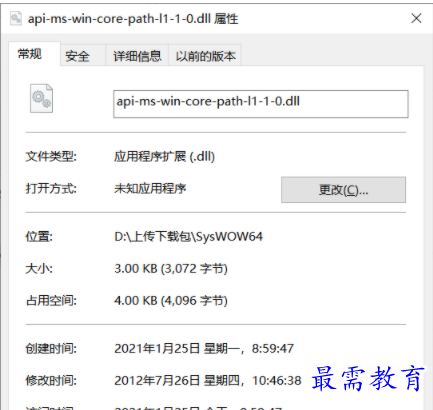The width and height of the screenshot is (433, 410).
Task: Click the 修改时间 label
Action: [51, 380]
